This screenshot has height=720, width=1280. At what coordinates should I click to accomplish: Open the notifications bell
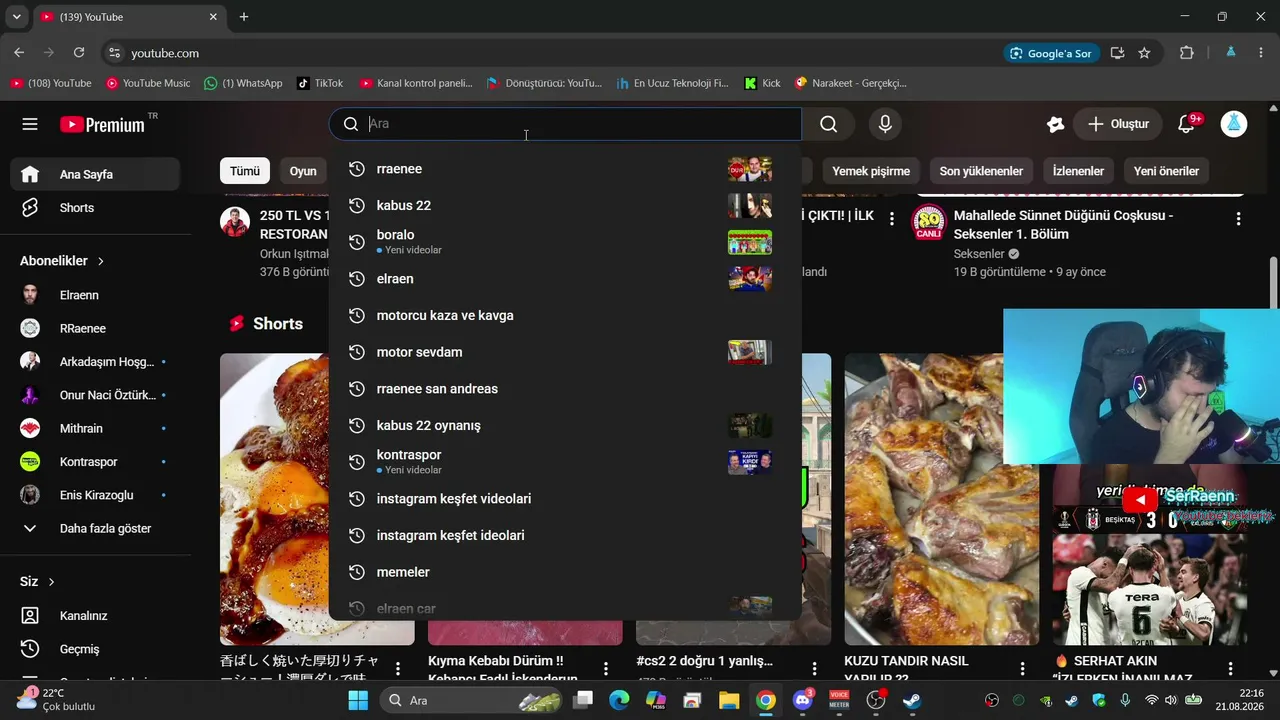[1187, 124]
